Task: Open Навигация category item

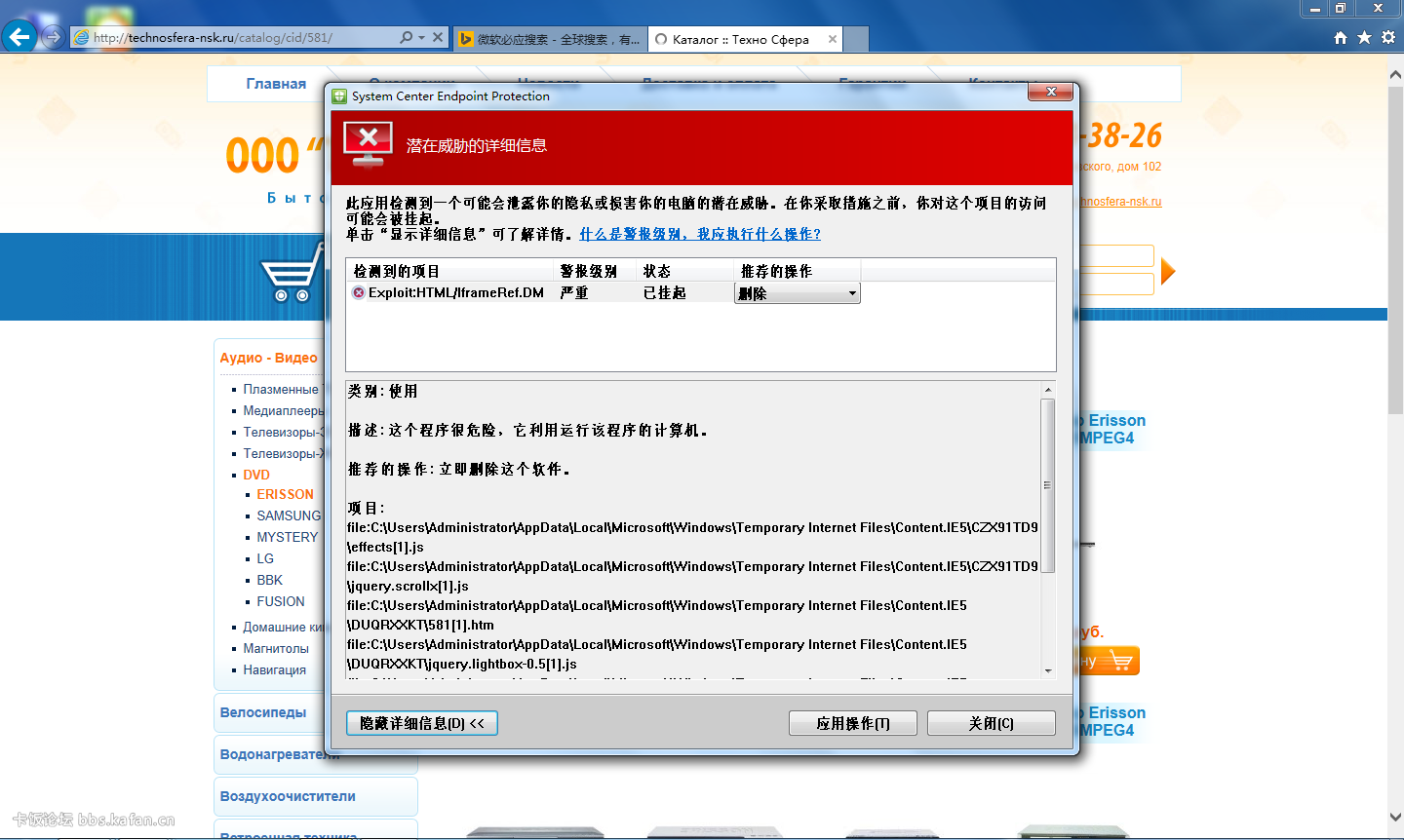Action: pyautogui.click(x=274, y=669)
